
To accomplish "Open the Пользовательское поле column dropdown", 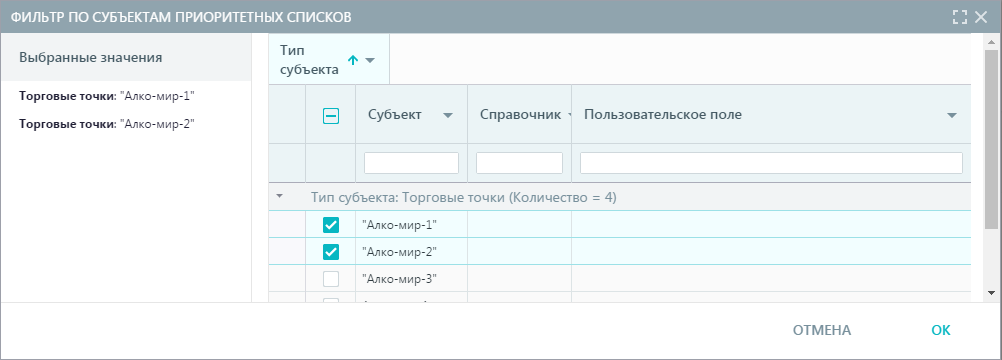I will 952,116.
